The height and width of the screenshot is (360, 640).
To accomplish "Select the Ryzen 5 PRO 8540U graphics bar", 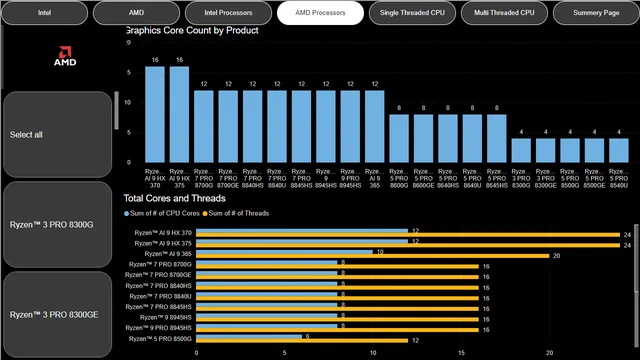I will [x=619, y=151].
